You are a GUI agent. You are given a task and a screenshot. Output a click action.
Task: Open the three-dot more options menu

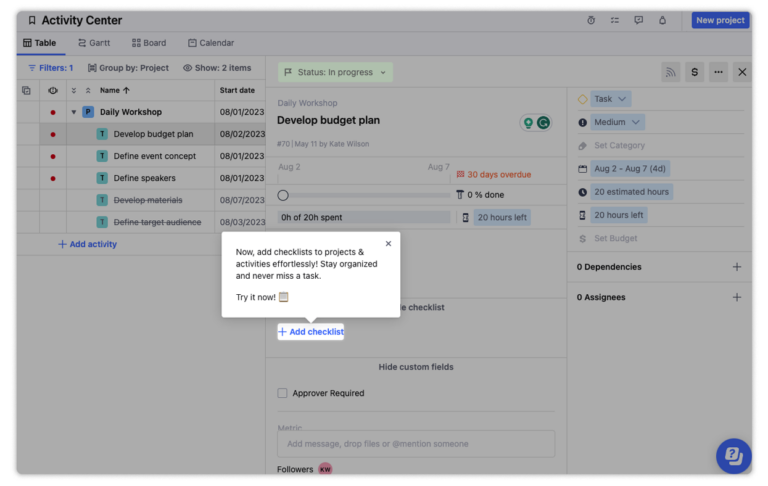(x=719, y=72)
